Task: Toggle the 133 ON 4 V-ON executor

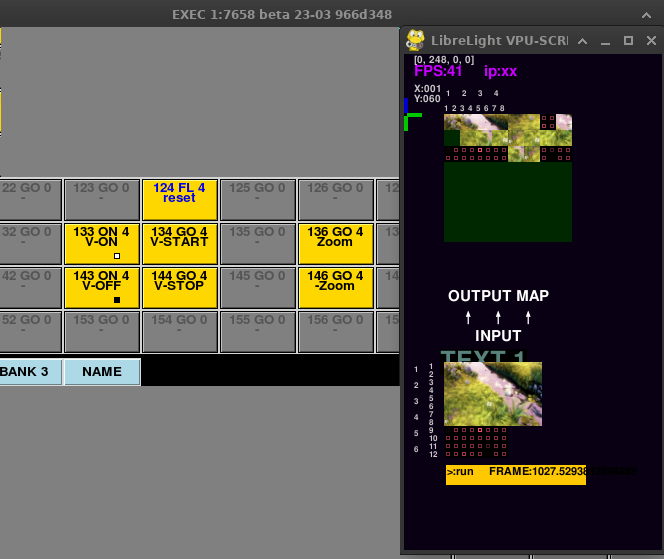Action: 102,243
